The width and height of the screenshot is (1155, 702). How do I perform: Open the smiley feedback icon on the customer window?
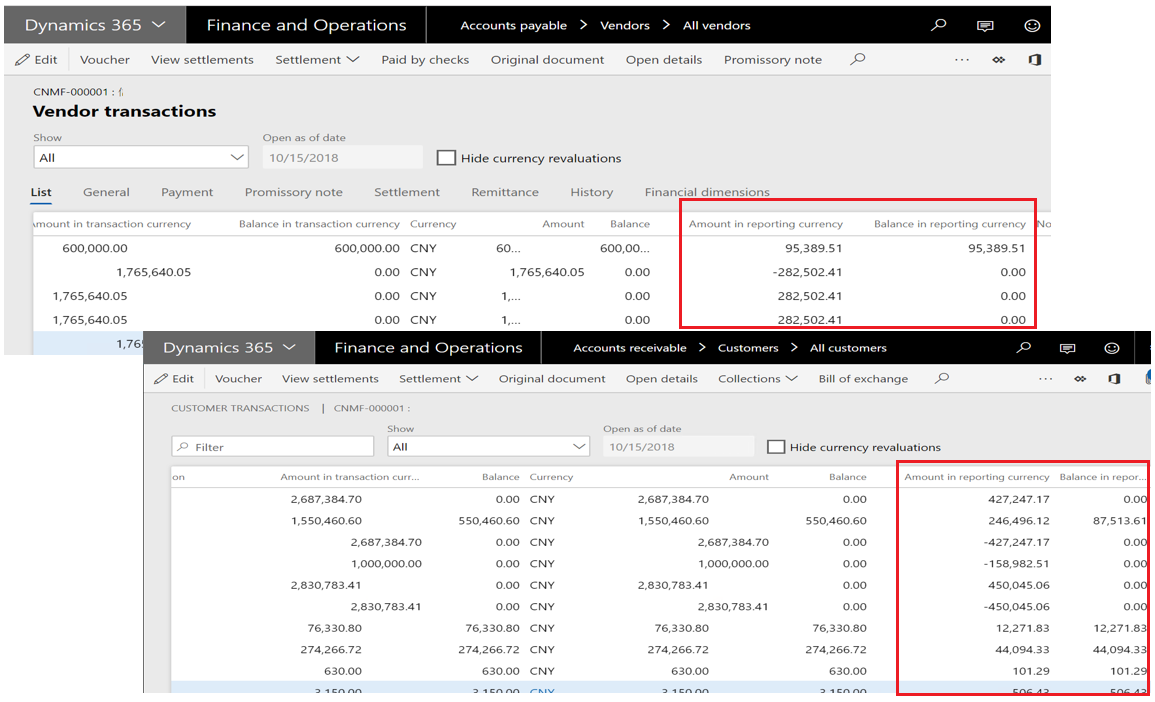point(1111,346)
